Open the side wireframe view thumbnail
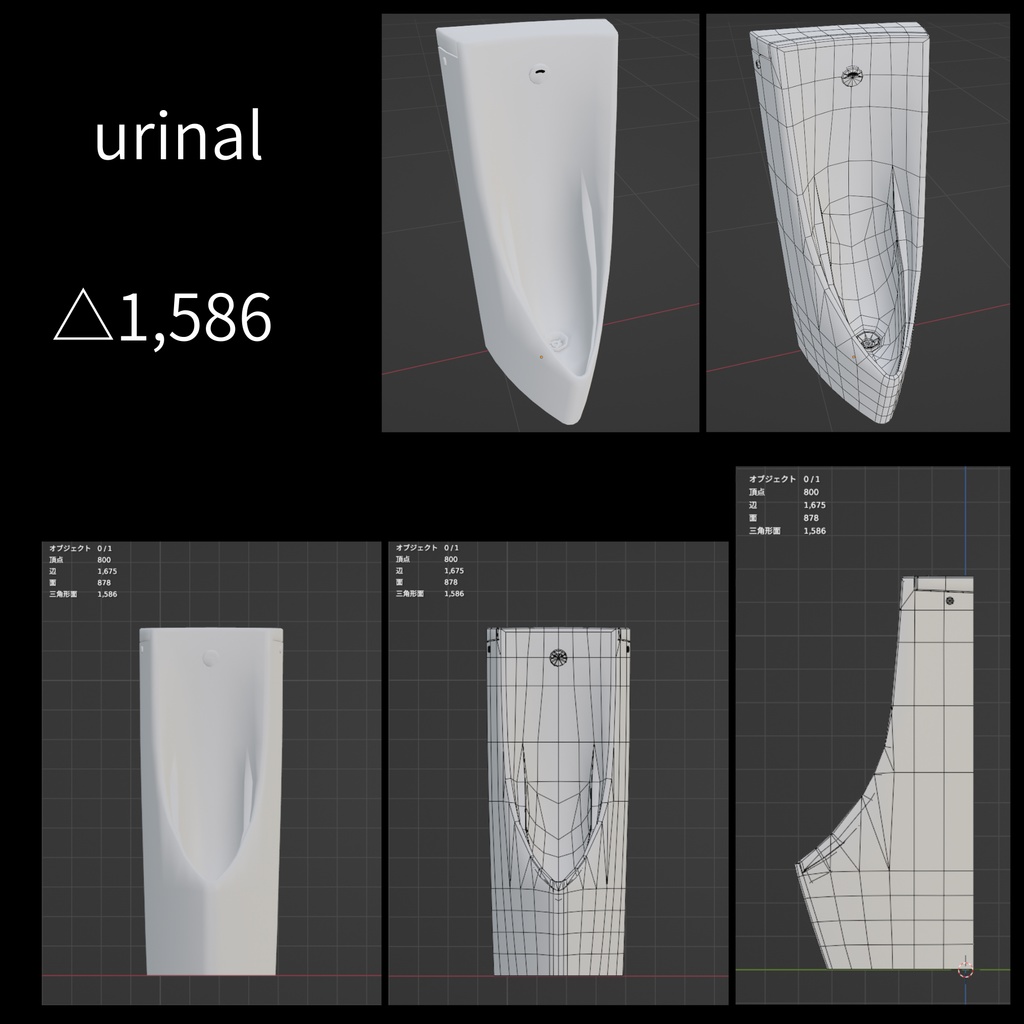Viewport: 1024px width, 1024px height. pyautogui.click(x=872, y=735)
